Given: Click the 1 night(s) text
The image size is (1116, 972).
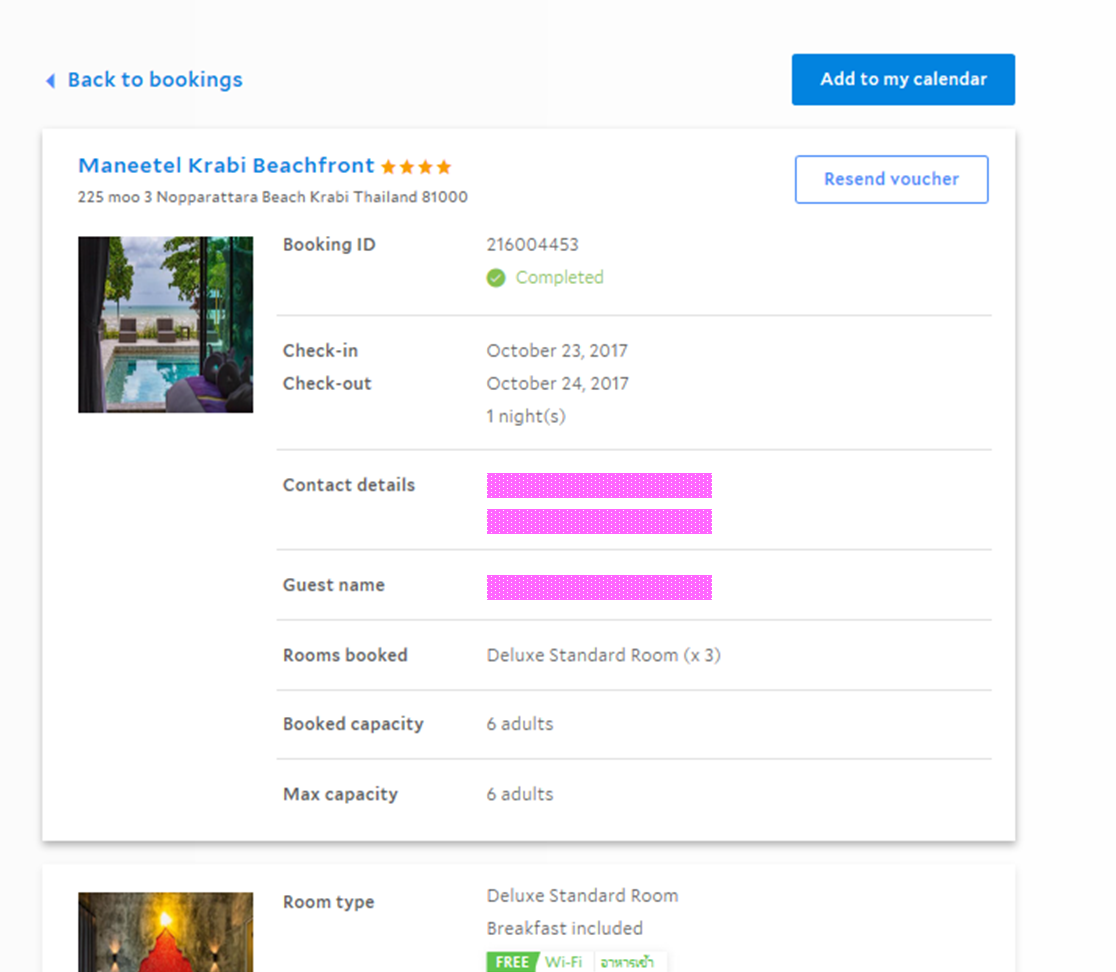Looking at the screenshot, I should [x=526, y=416].
